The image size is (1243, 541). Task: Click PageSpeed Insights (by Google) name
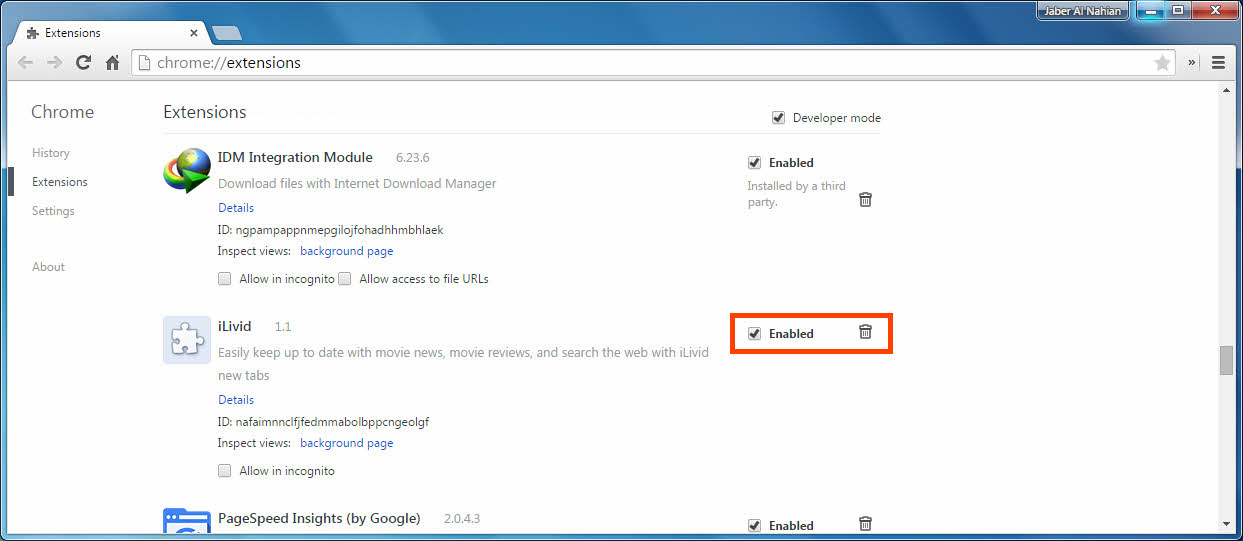pyautogui.click(x=319, y=518)
